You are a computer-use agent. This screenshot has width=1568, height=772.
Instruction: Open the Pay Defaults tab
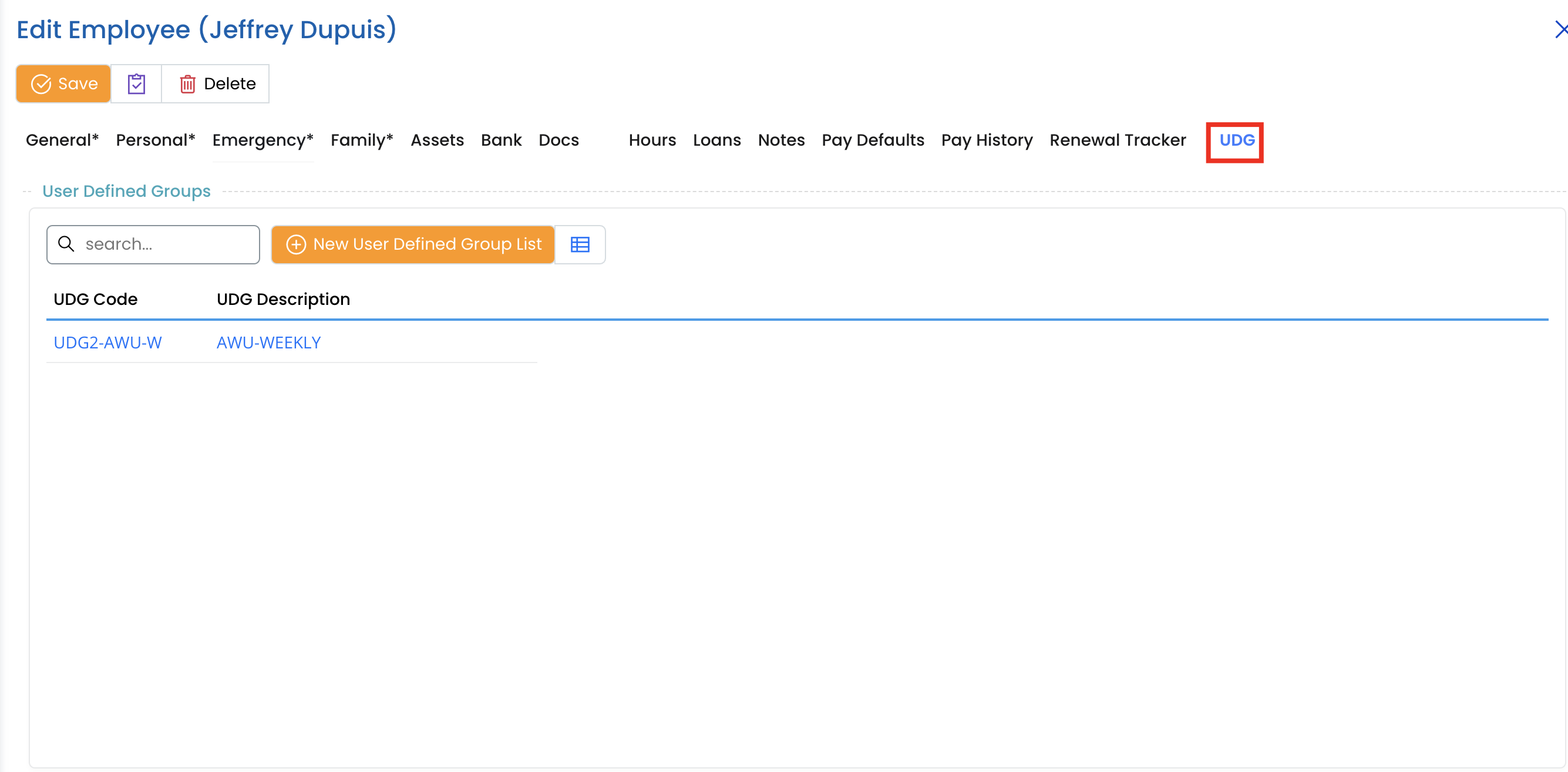872,140
